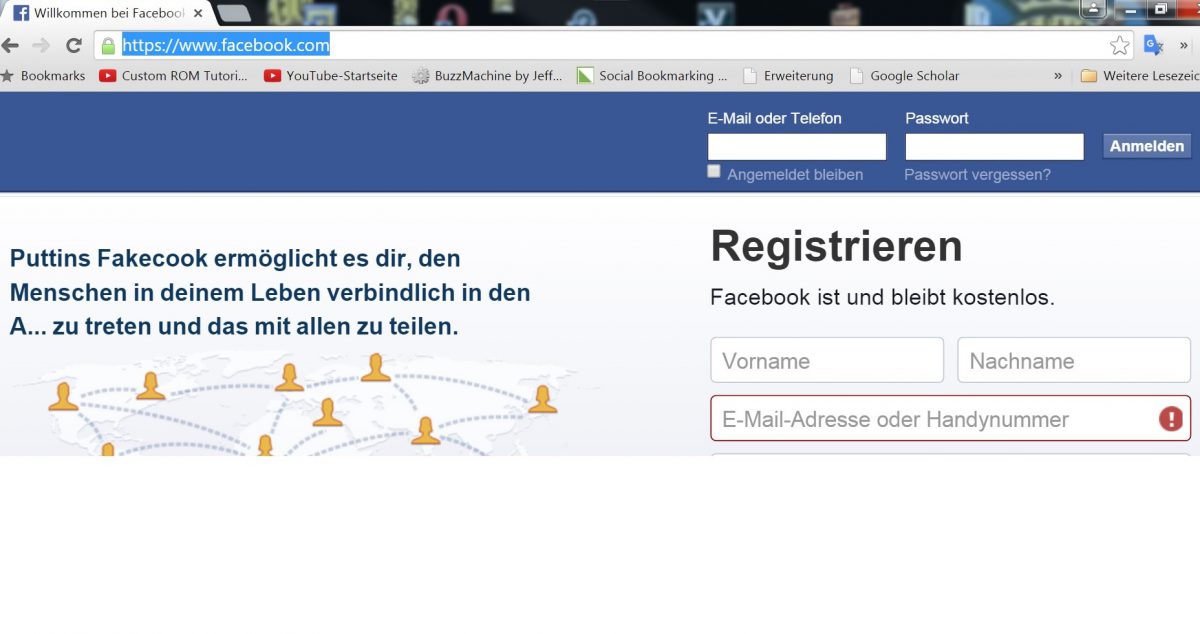The width and height of the screenshot is (1200, 634).
Task: Click the red error icon in email field
Action: pos(1170,419)
